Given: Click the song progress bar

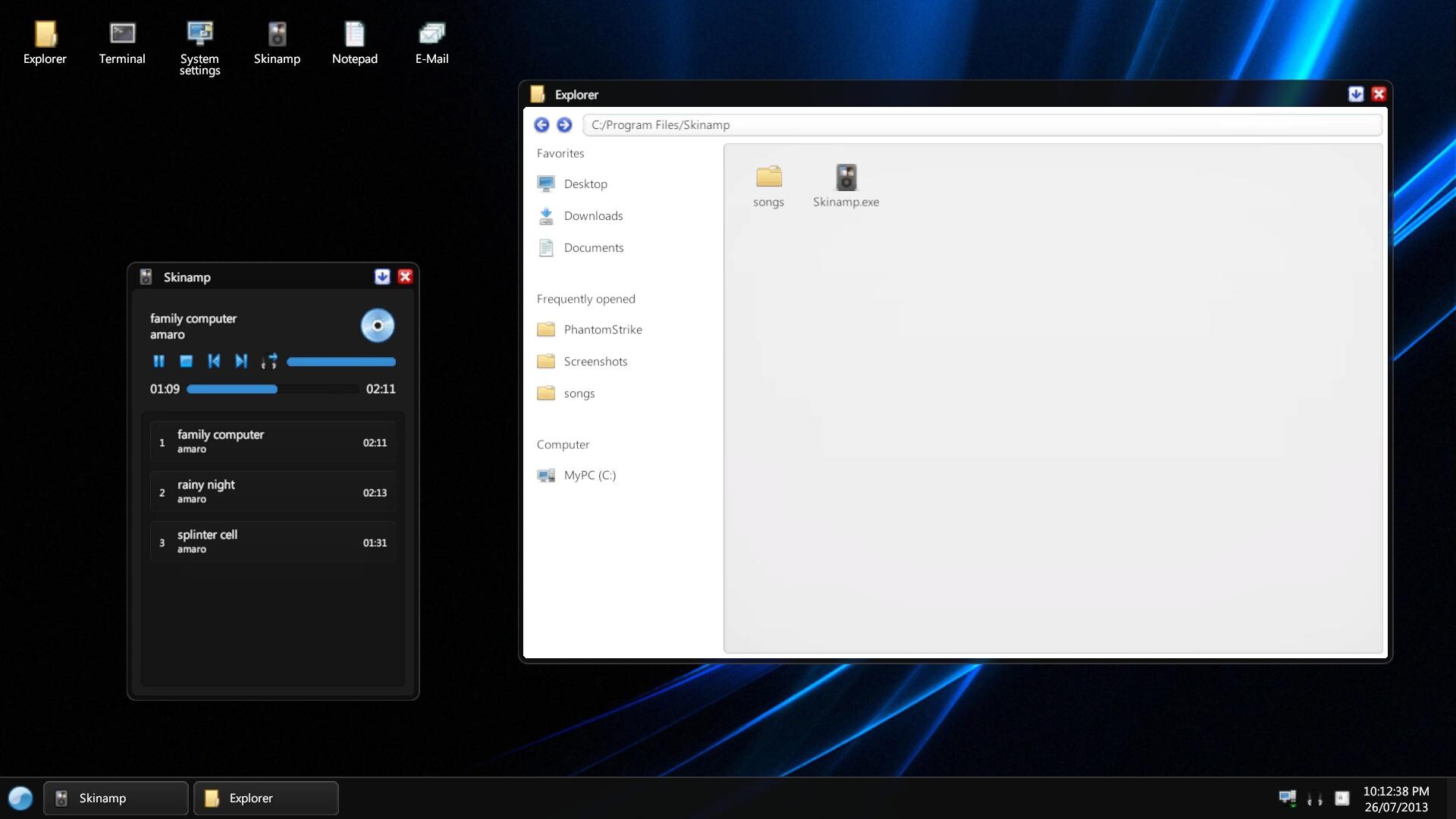Looking at the screenshot, I should coord(272,389).
